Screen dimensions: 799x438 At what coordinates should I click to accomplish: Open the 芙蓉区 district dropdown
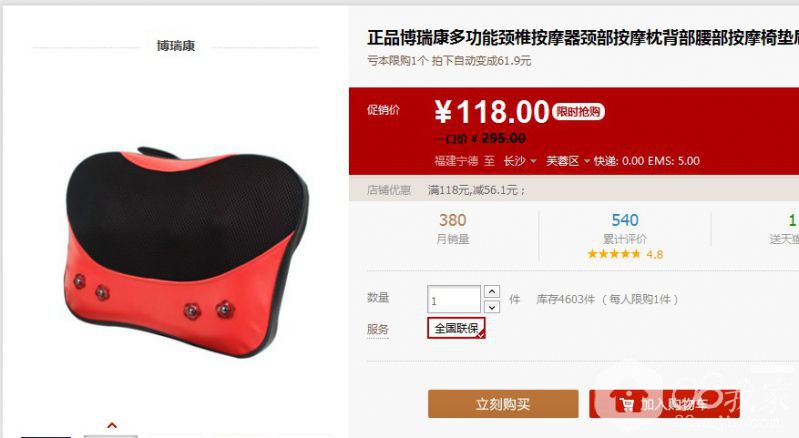(x=568, y=161)
